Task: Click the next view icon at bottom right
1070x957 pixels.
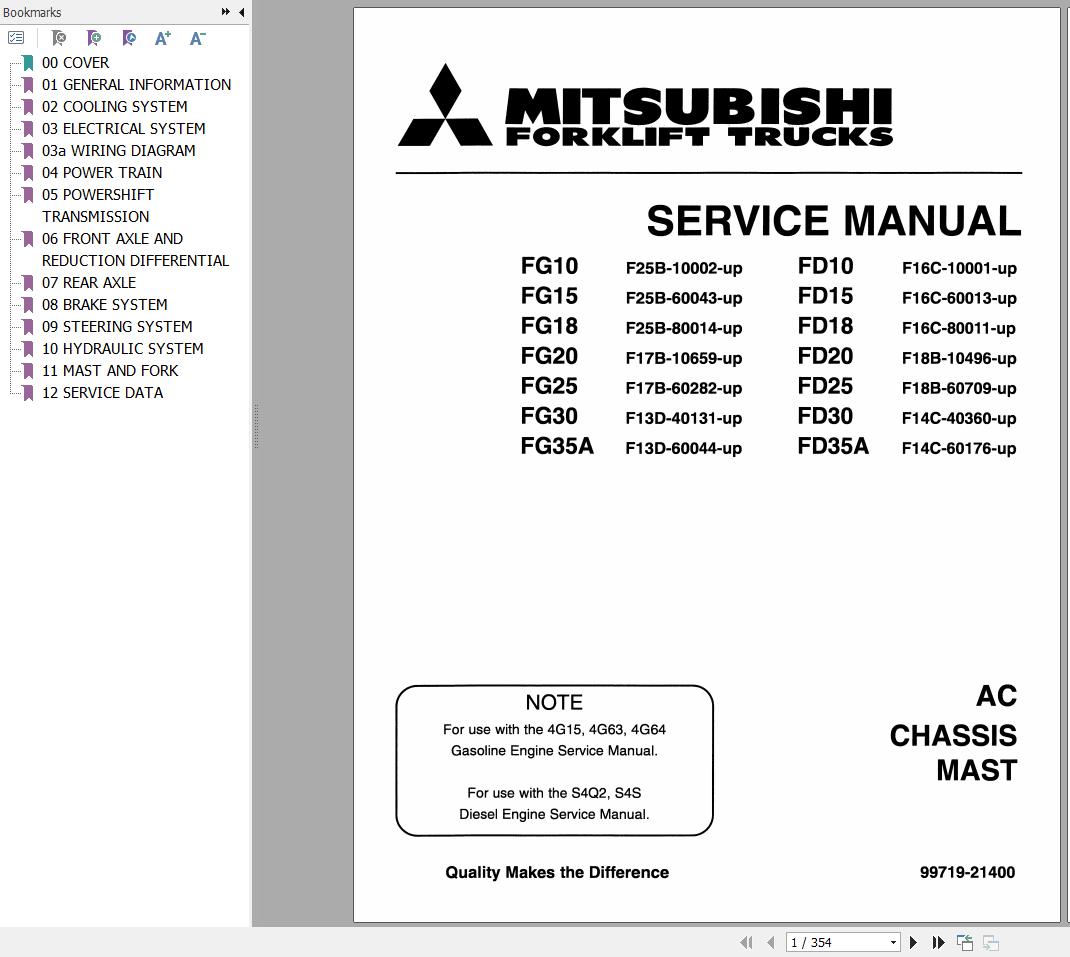Action: click(990, 942)
